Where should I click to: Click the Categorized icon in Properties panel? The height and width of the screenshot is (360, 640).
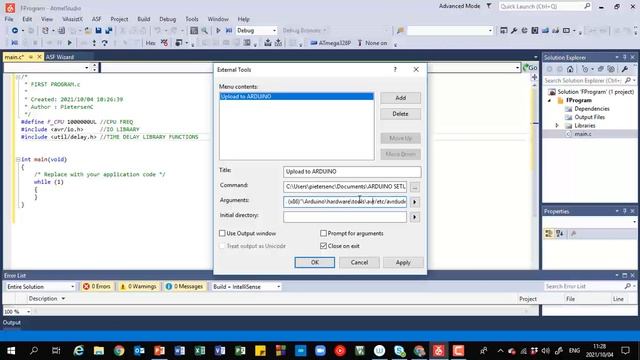pos(549,233)
